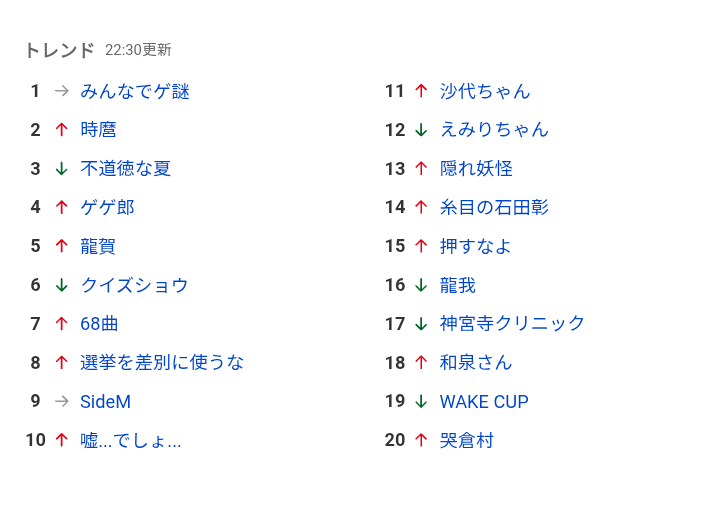Click the クイズショウ trend link

(x=135, y=285)
